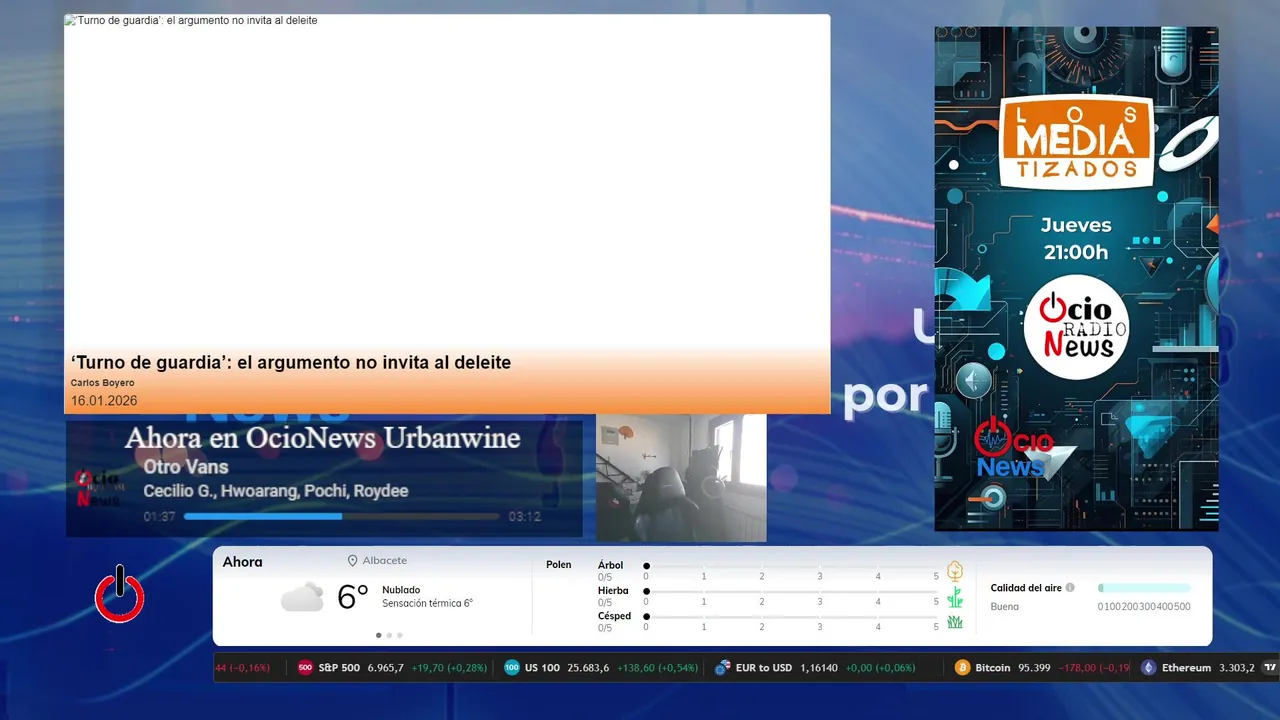
Task: Click 'Ahora en OcioNews Urbanwine' heading
Action: click(322, 438)
